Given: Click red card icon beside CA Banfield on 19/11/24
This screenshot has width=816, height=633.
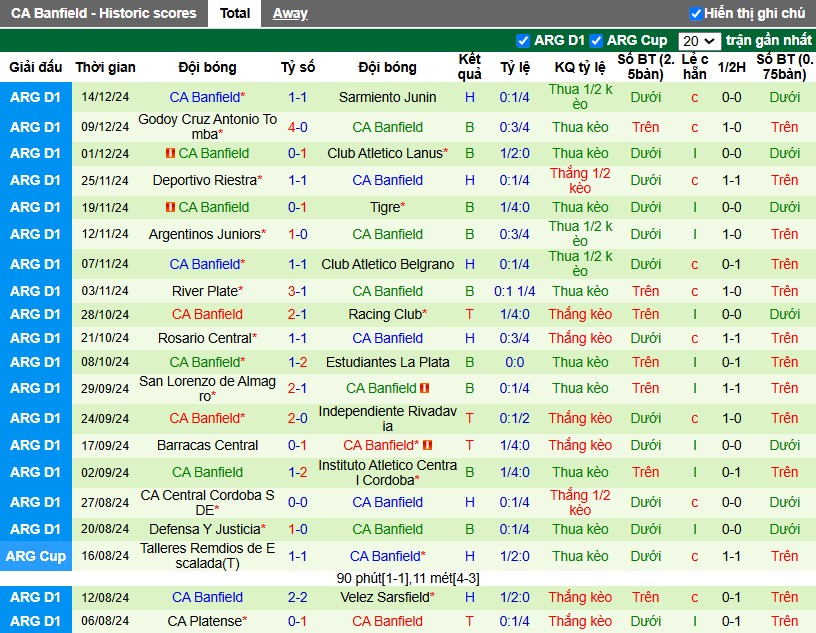Looking at the screenshot, I should coord(170,207).
